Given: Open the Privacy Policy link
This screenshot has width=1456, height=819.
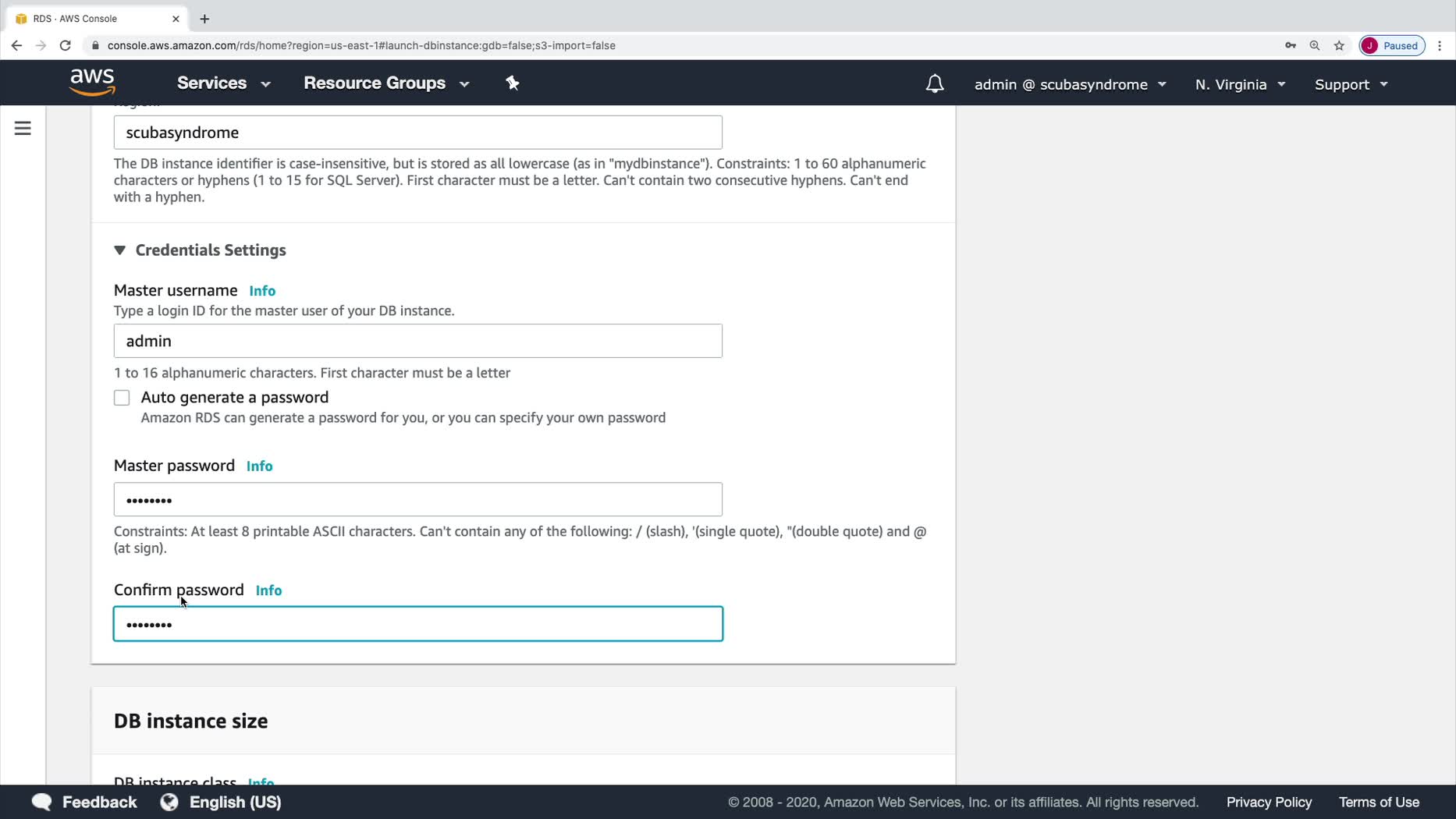Looking at the screenshot, I should [1269, 802].
